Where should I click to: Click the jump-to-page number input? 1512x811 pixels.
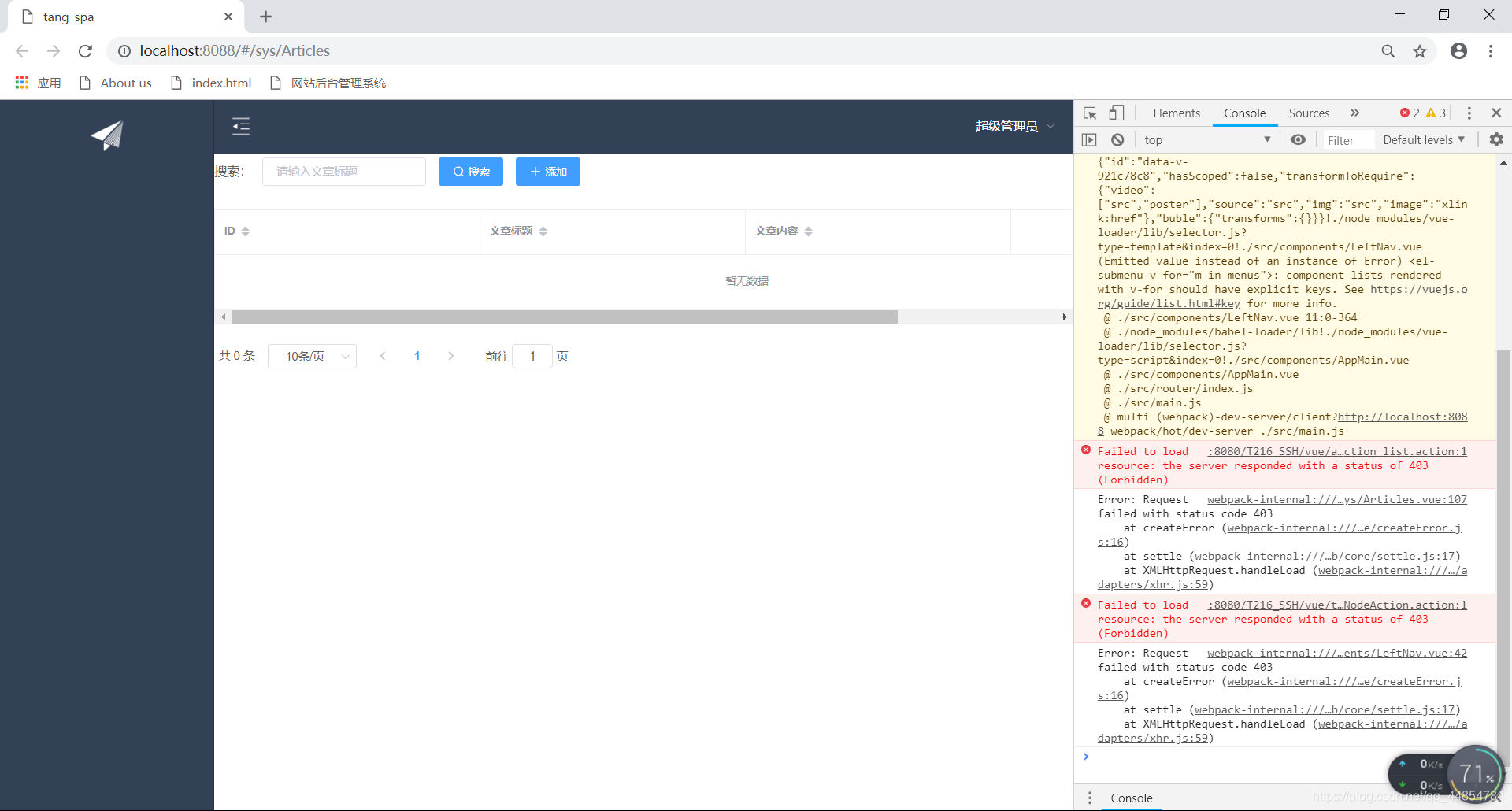click(532, 357)
